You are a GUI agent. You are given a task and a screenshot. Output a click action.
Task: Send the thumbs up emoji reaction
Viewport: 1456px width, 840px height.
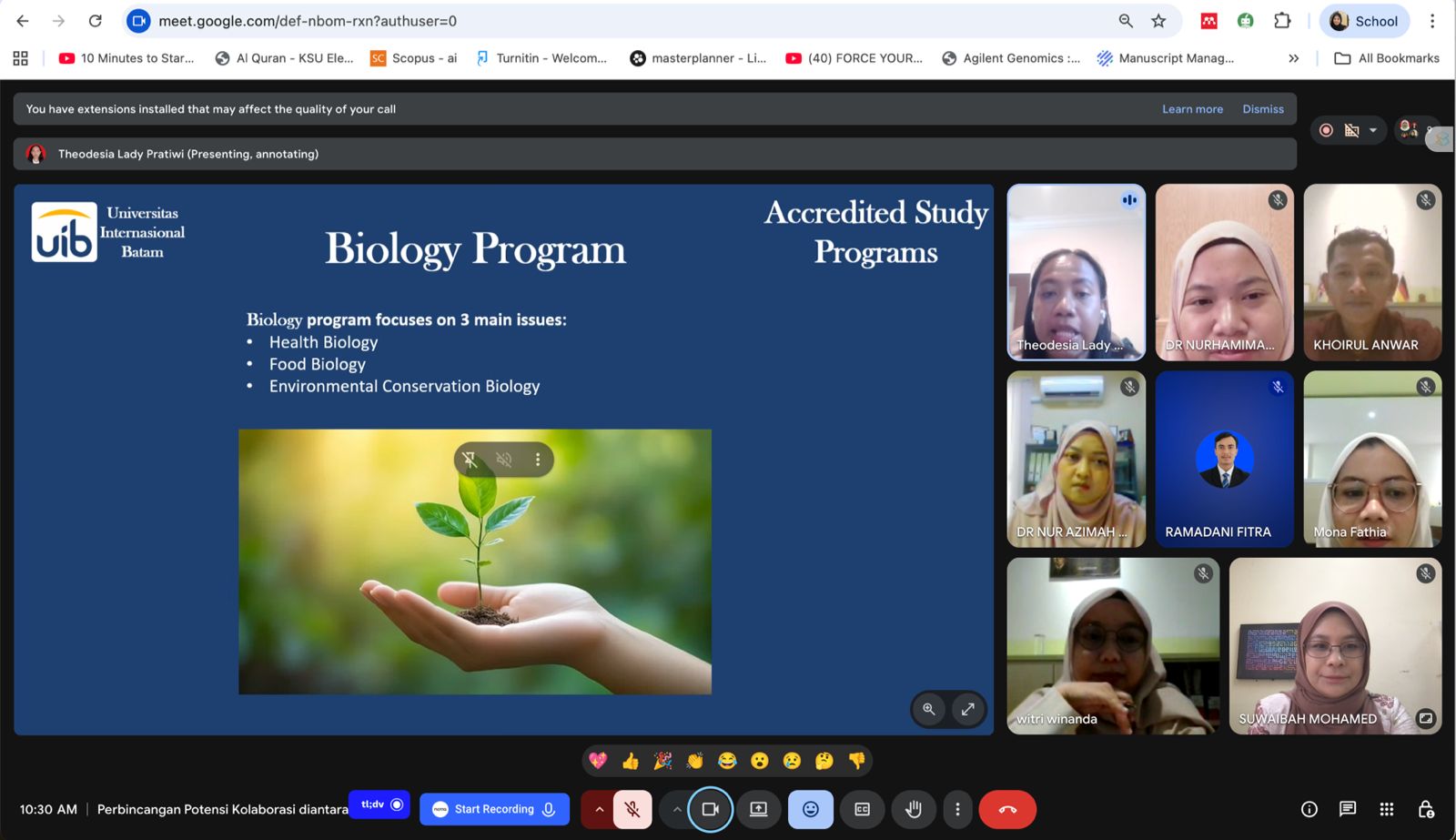tap(630, 761)
